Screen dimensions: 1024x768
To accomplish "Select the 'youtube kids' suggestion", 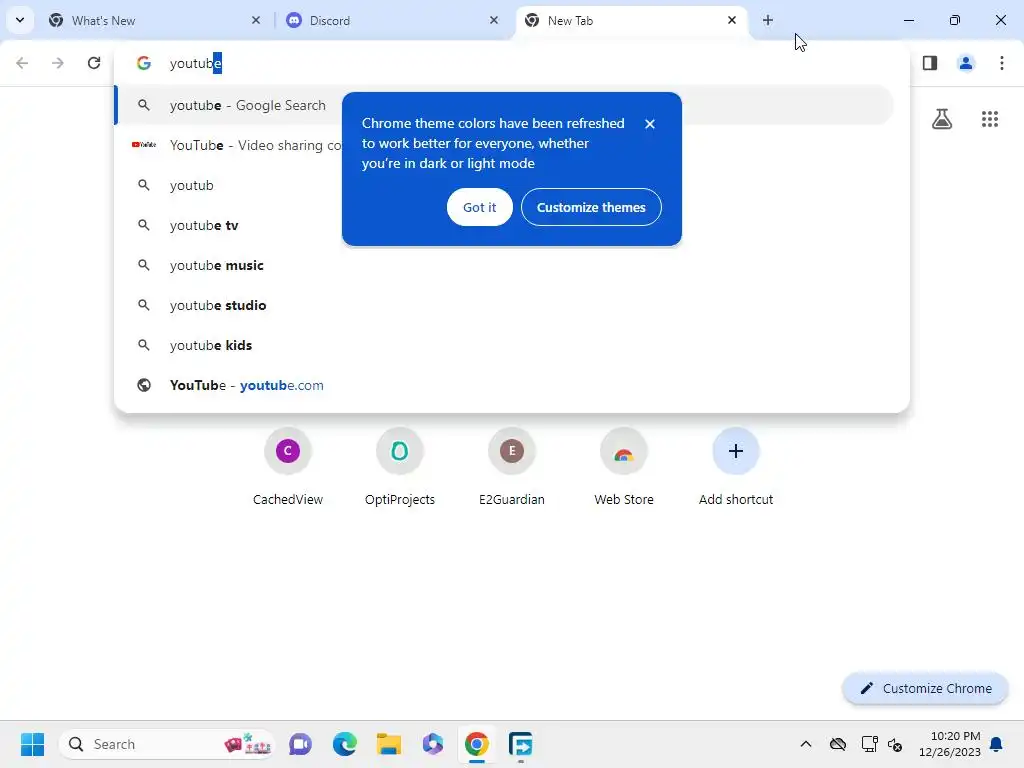I will [504, 345].
